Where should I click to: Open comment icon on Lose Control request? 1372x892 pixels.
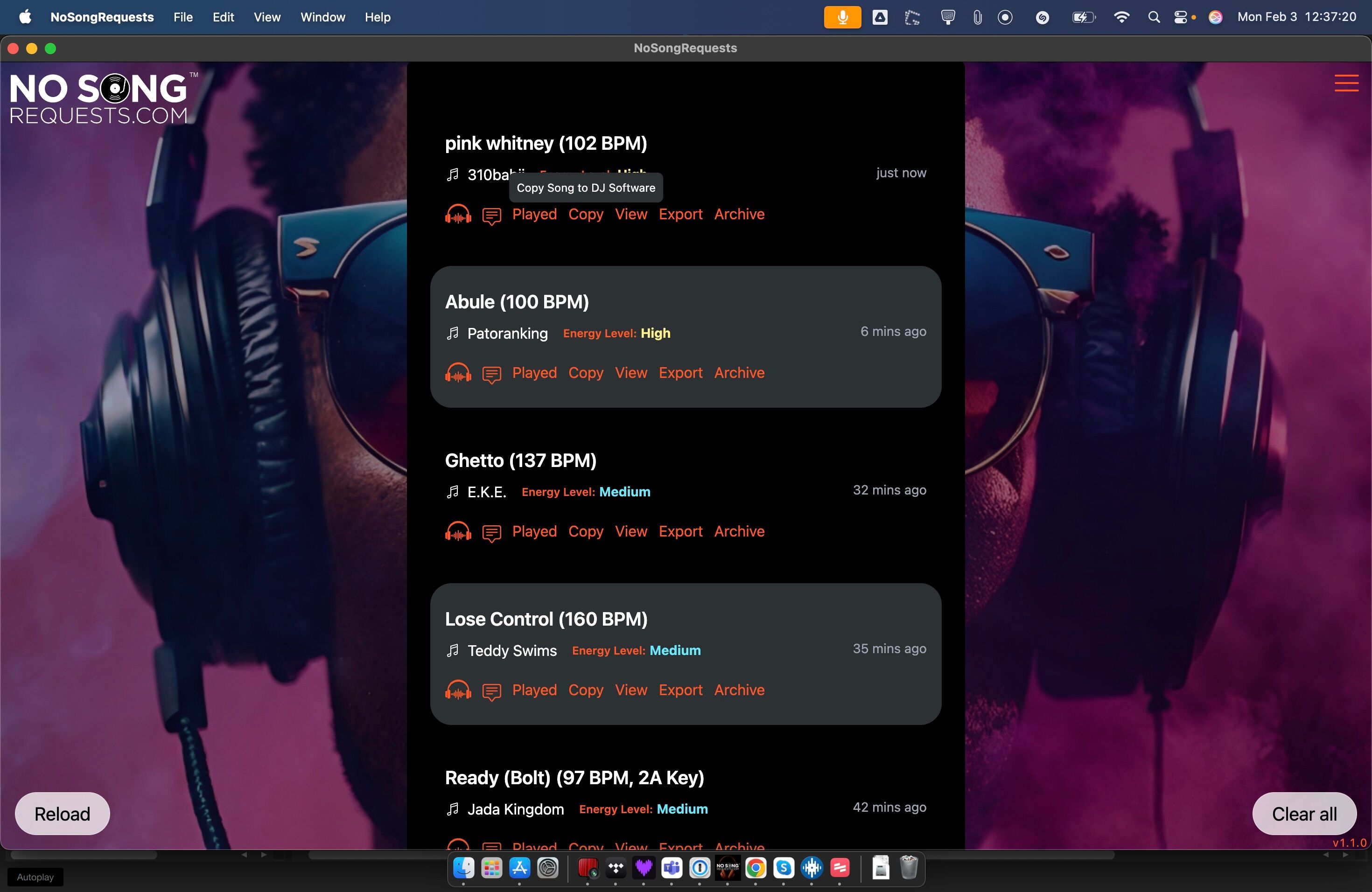tap(491, 691)
